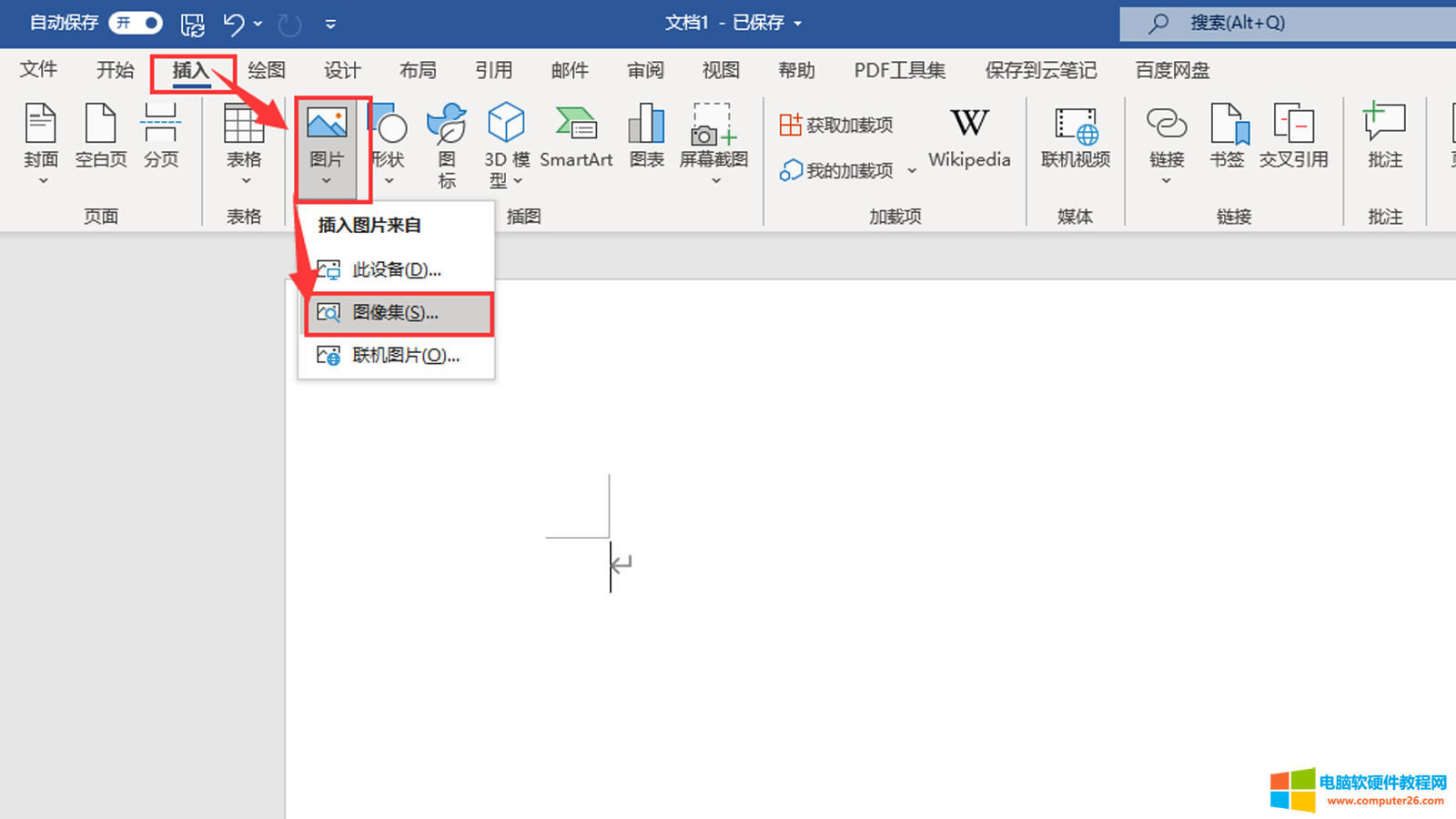
Task: Click the 形状 (Shapes) icon
Action: pos(388,124)
